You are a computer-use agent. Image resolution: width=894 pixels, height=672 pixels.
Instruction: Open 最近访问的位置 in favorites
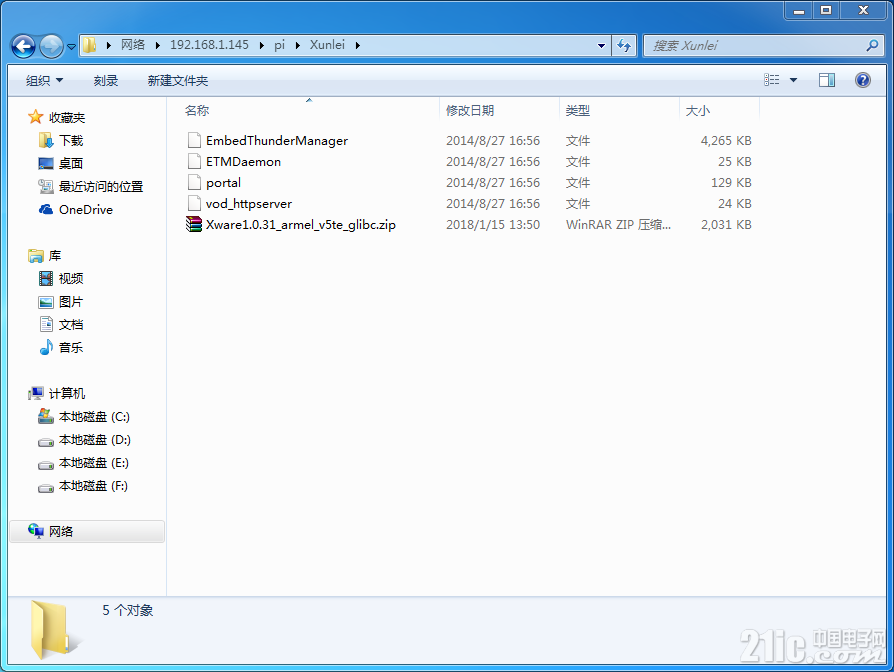(101, 186)
